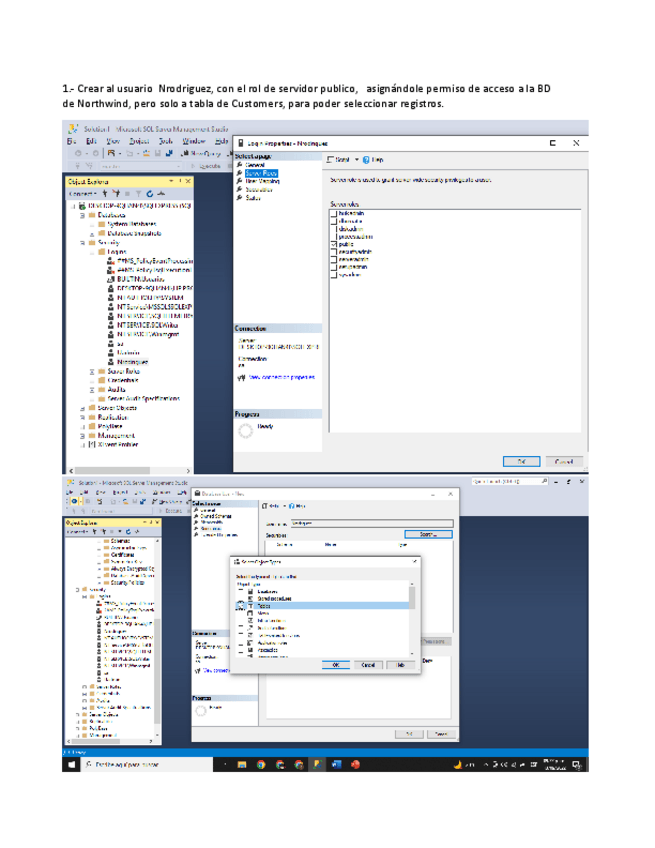
Task: Open Chrome from the Windows taskbar
Action: [260, 765]
